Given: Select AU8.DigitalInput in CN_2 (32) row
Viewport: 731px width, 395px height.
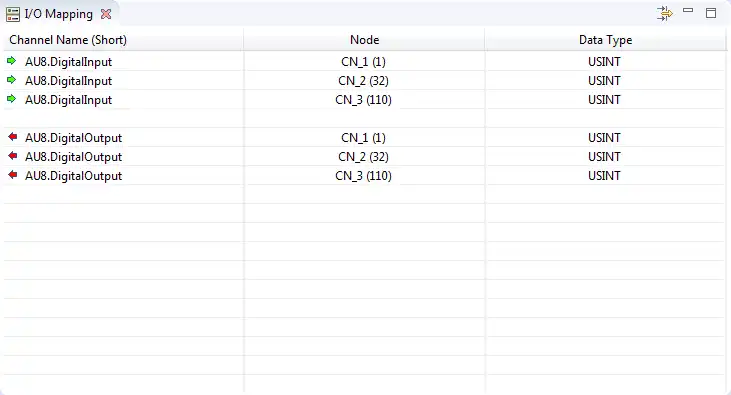Looking at the screenshot, I should point(69,81).
